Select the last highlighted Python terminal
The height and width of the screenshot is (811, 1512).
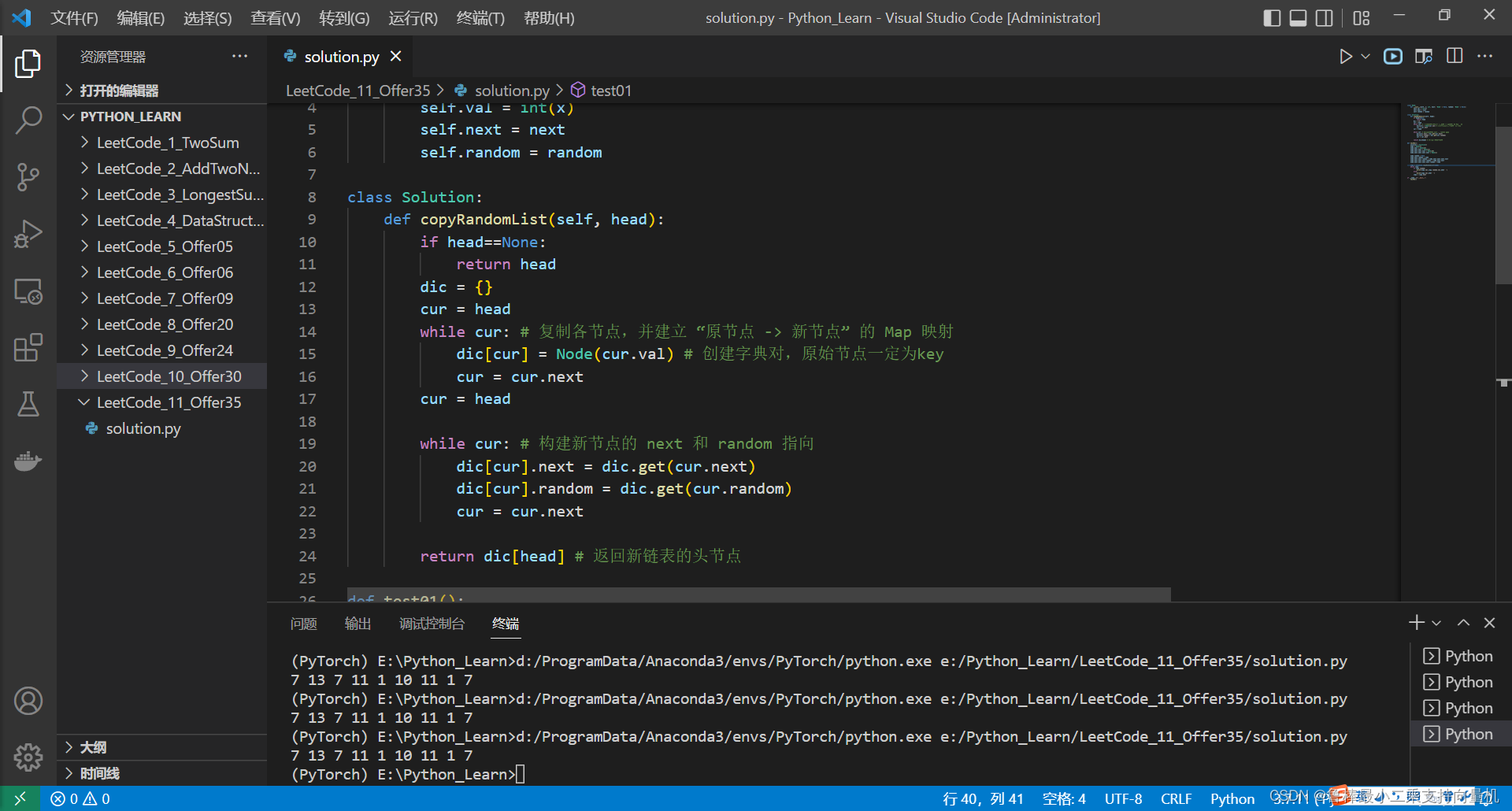1459,734
